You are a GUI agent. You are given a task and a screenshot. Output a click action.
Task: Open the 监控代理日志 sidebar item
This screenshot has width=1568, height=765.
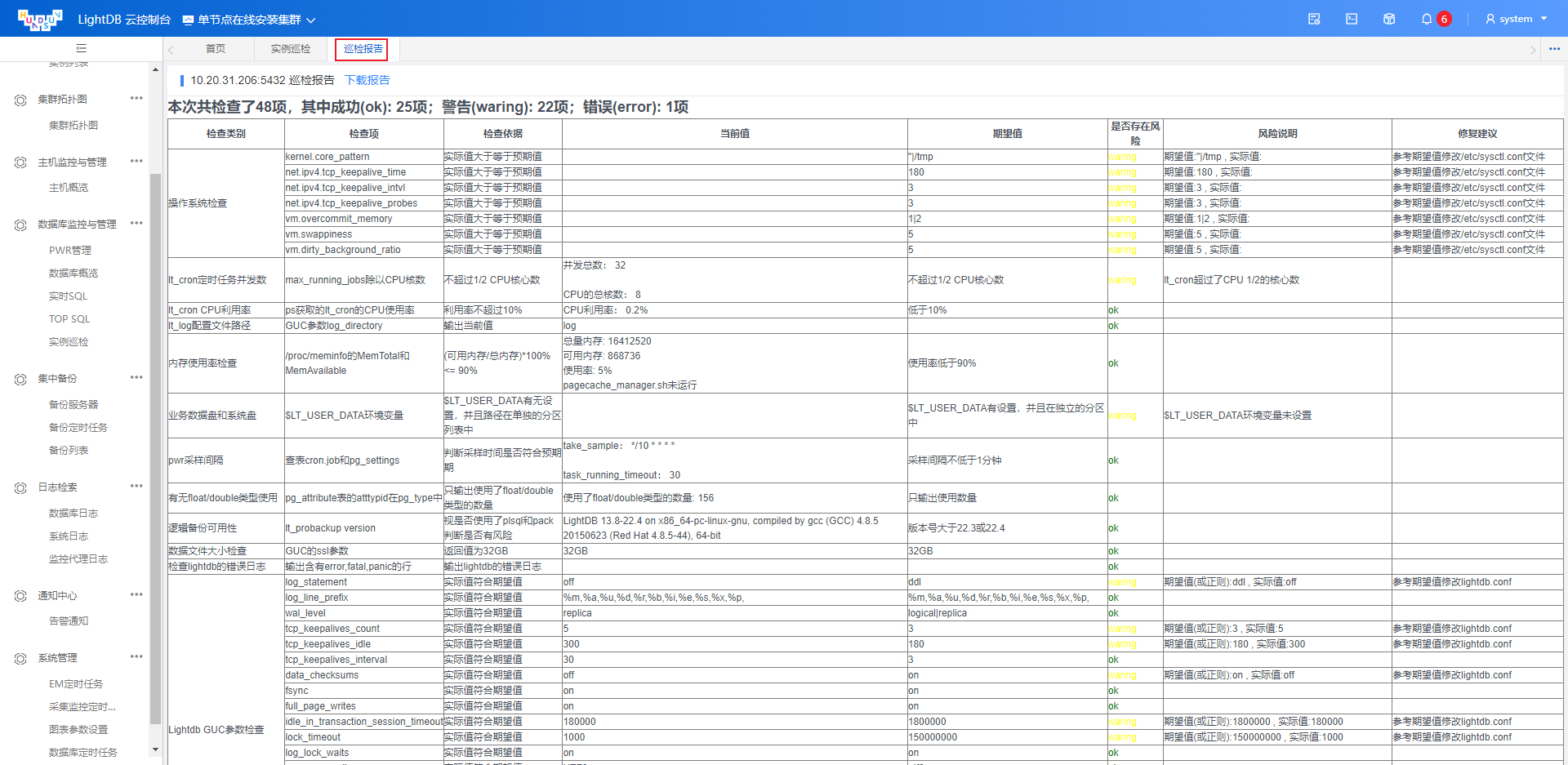tap(78, 559)
